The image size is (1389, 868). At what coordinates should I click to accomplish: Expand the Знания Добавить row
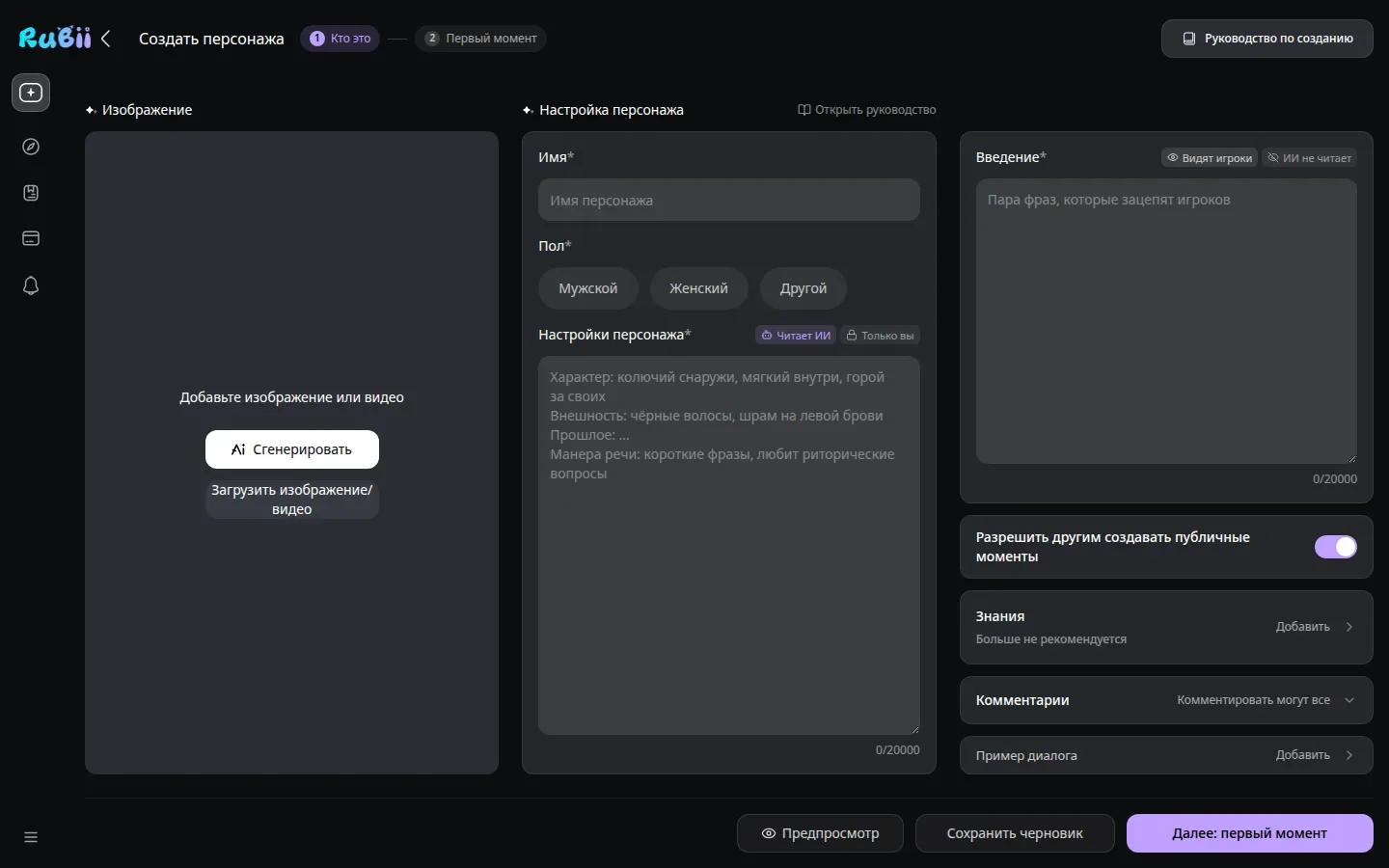tap(1166, 627)
